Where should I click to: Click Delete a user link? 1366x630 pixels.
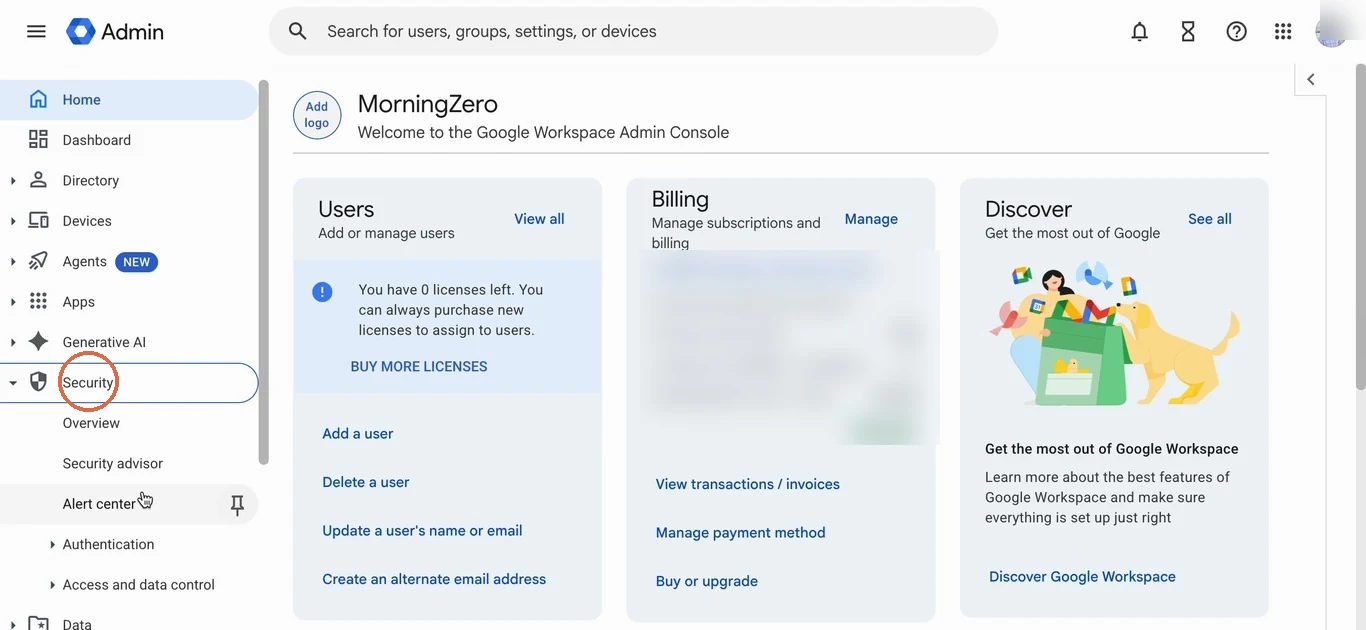click(x=366, y=482)
